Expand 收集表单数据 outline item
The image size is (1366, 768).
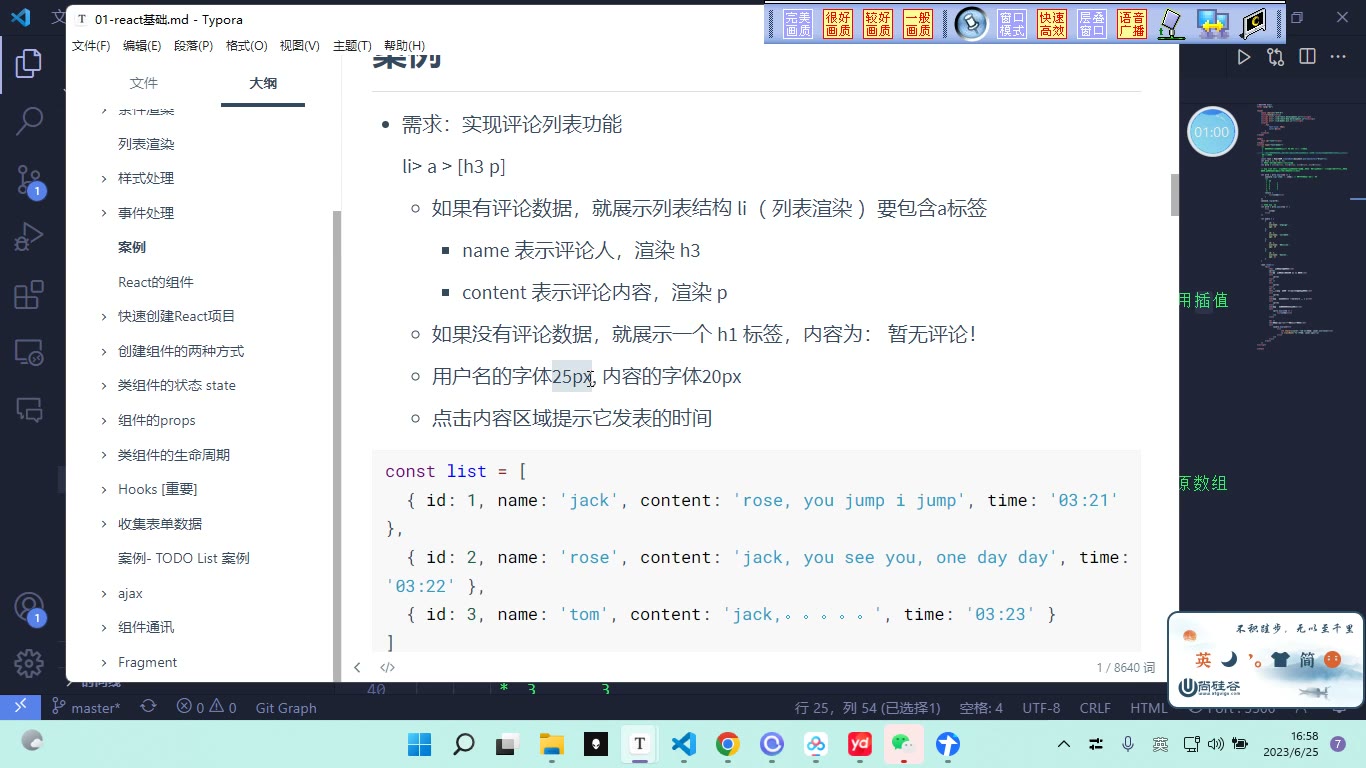[x=104, y=524]
